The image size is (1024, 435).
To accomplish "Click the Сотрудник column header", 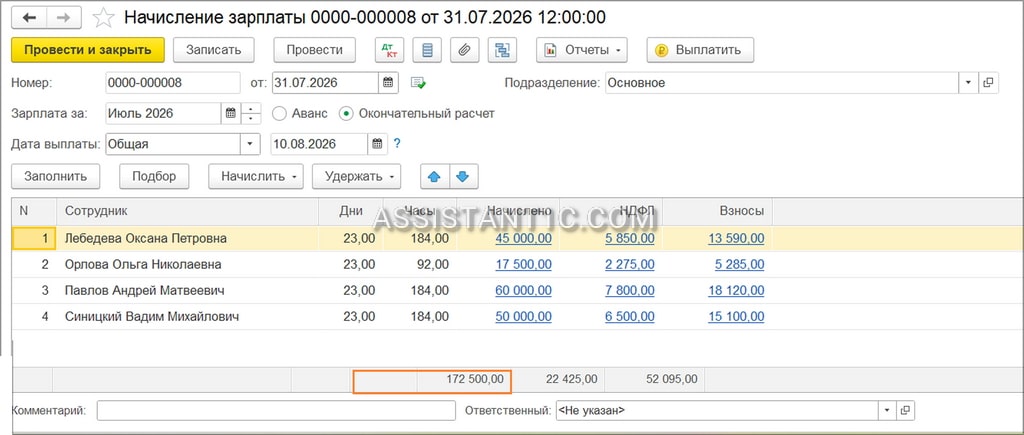I will [188, 211].
